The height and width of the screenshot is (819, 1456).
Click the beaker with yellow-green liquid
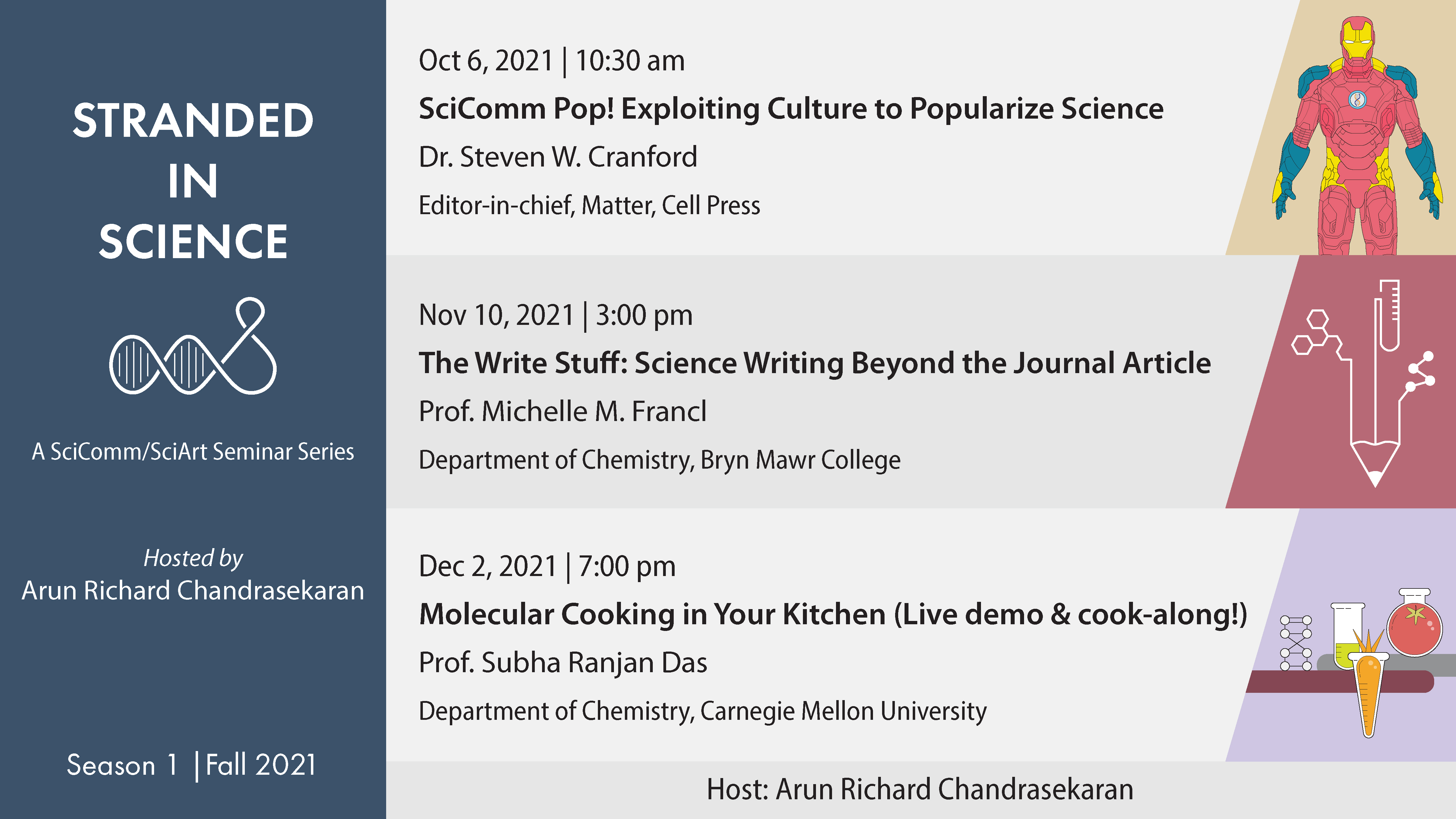(1347, 636)
